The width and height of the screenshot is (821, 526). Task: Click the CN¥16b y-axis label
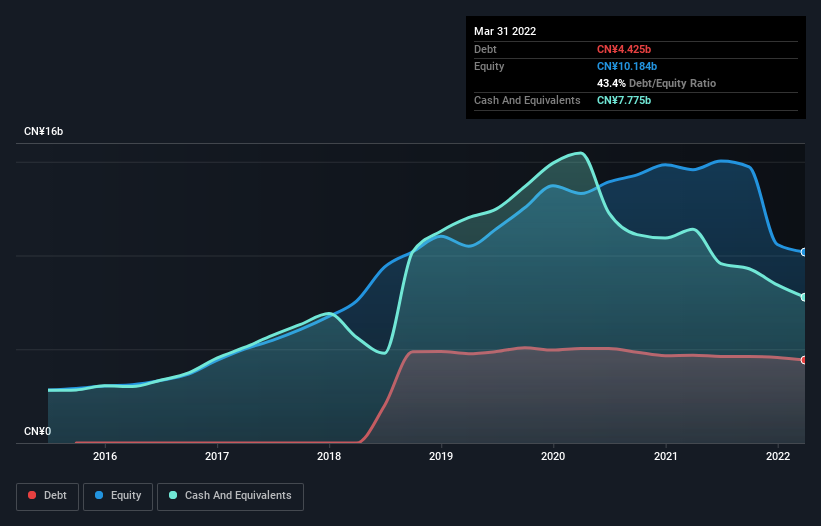pos(43,131)
